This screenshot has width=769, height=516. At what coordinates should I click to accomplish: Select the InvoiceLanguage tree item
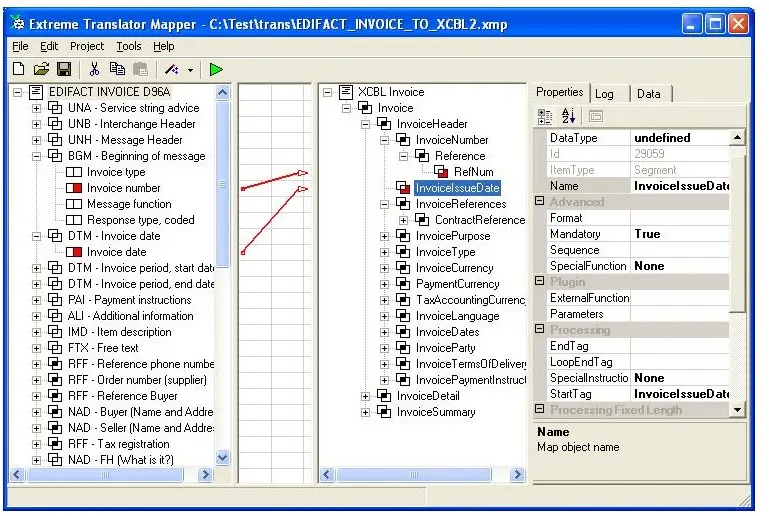(457, 316)
